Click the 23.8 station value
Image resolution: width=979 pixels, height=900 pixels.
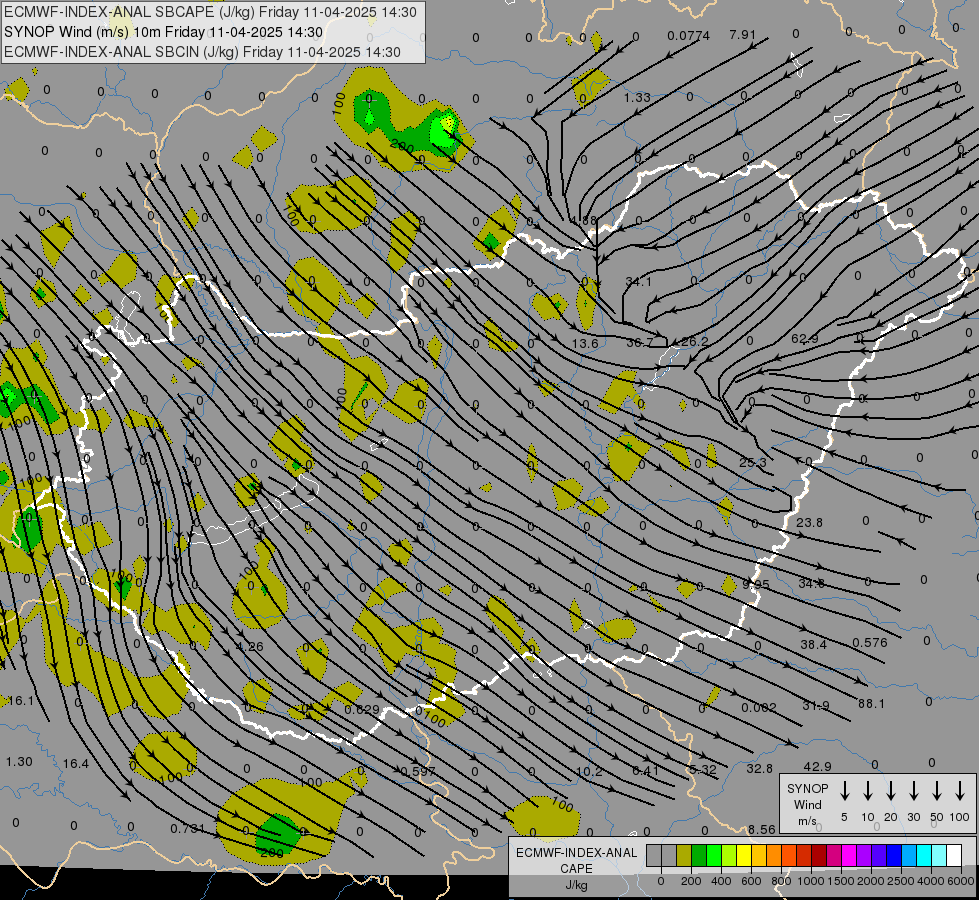tap(809, 522)
